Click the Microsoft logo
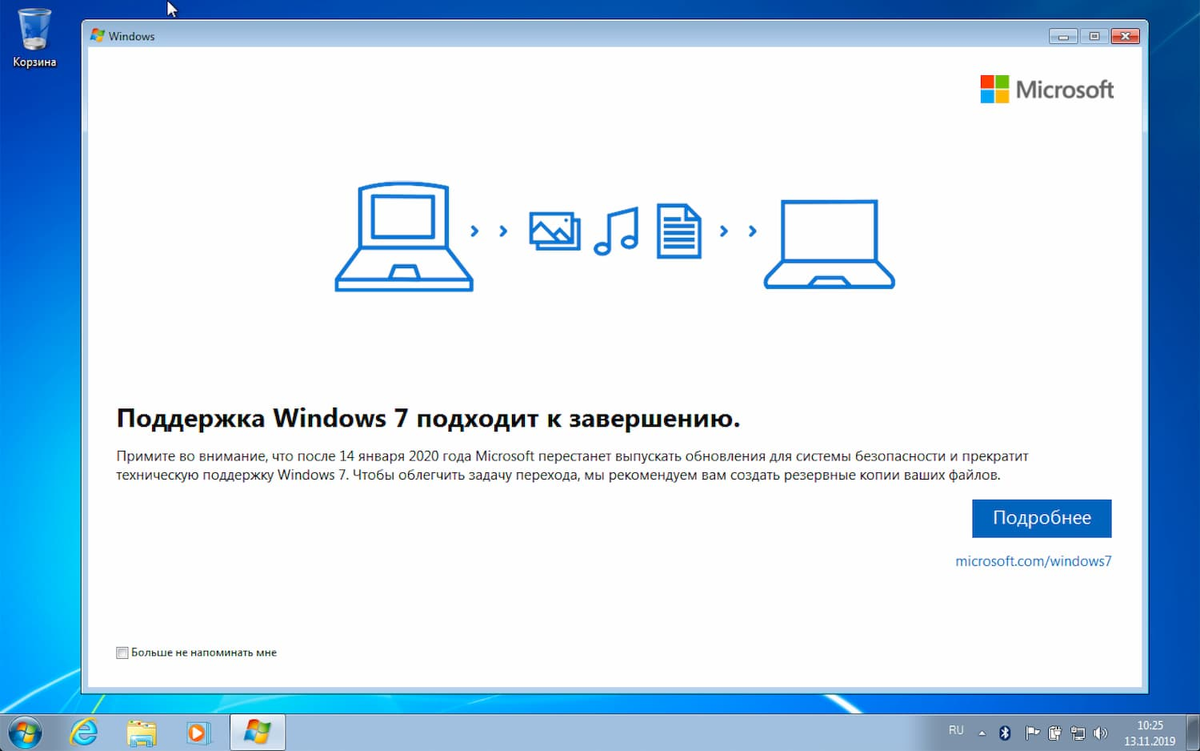1200x751 pixels. tap(1047, 89)
